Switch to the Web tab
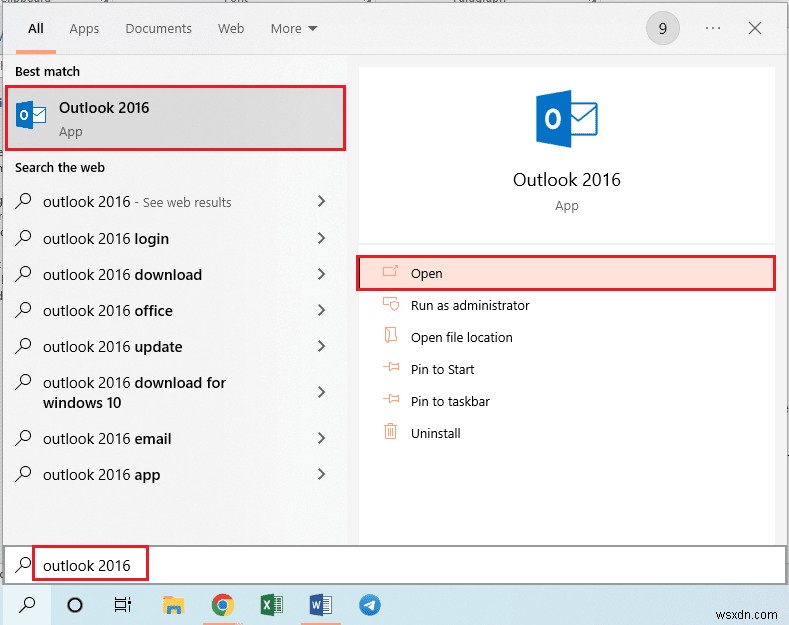This screenshot has width=789, height=625. pyautogui.click(x=231, y=29)
